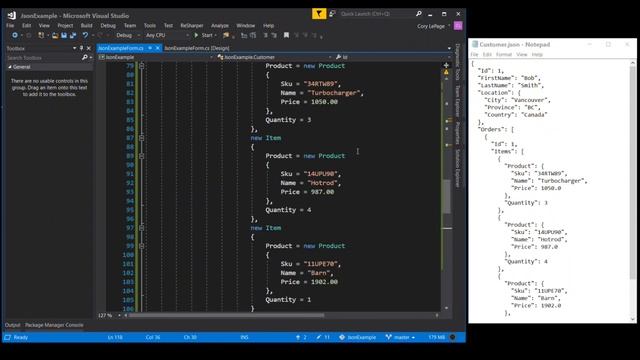Screen dimensions: 640x360
Task: Open View menu in Notepad
Action: [521, 54]
